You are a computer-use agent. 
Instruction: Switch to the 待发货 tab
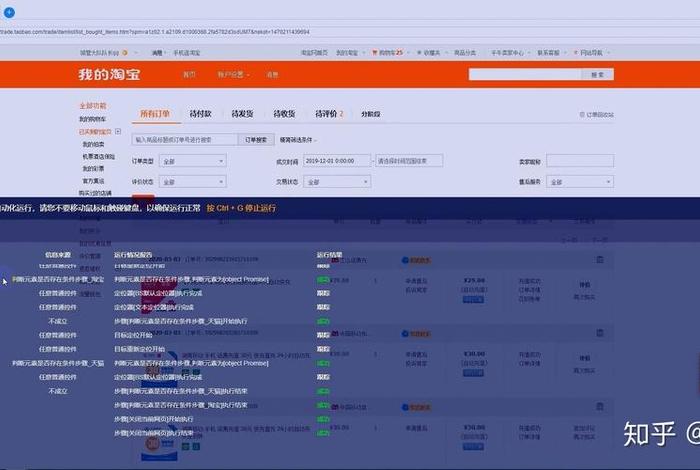[242, 114]
